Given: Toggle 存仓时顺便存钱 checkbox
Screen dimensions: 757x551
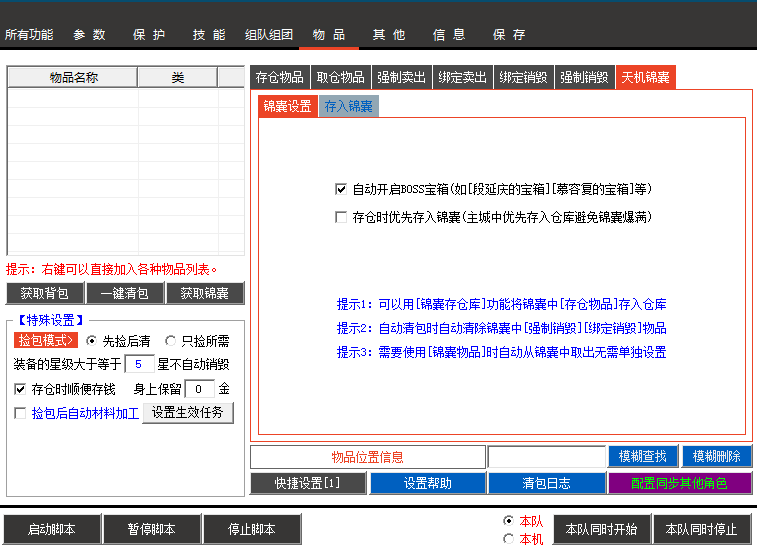Looking at the screenshot, I should pyautogui.click(x=20, y=389).
